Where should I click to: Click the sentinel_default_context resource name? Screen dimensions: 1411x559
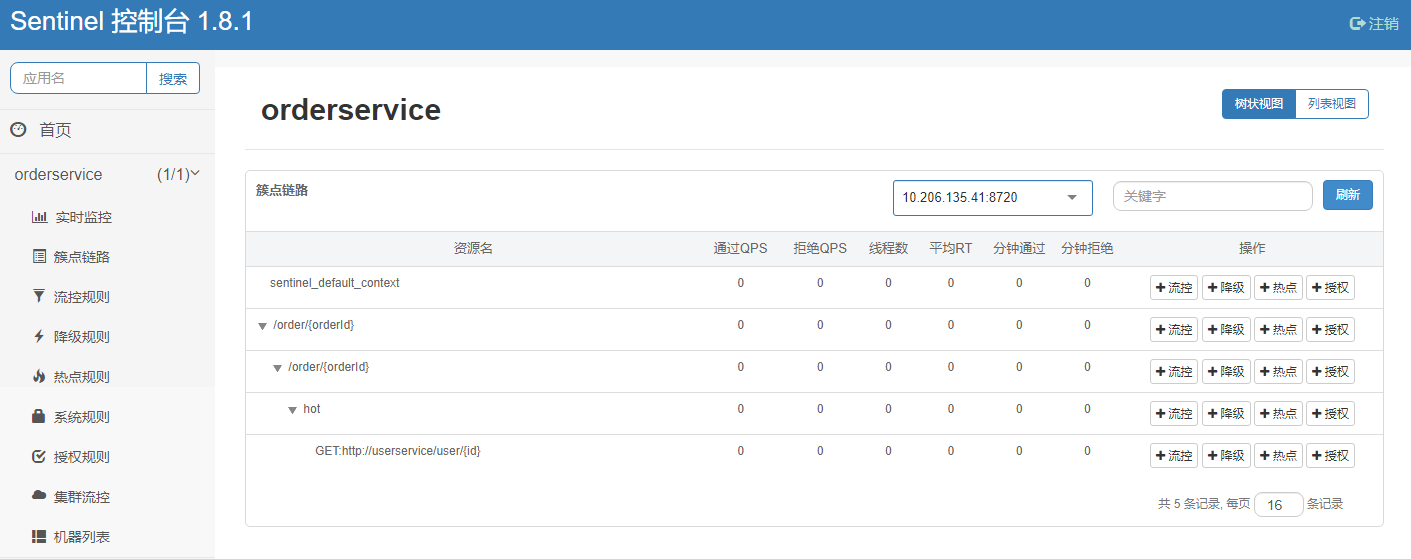[335, 283]
